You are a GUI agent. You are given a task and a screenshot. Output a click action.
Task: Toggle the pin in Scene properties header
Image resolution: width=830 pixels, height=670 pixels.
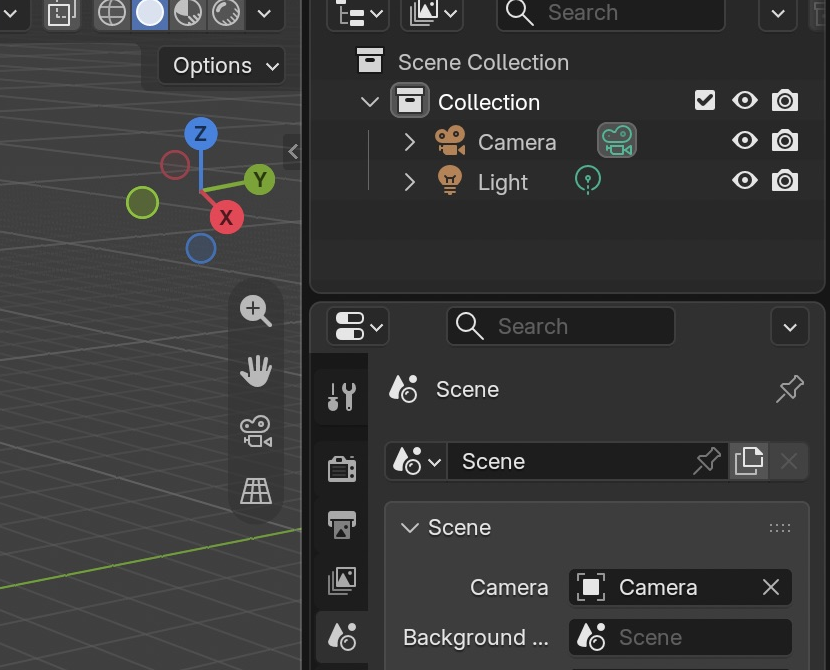790,389
